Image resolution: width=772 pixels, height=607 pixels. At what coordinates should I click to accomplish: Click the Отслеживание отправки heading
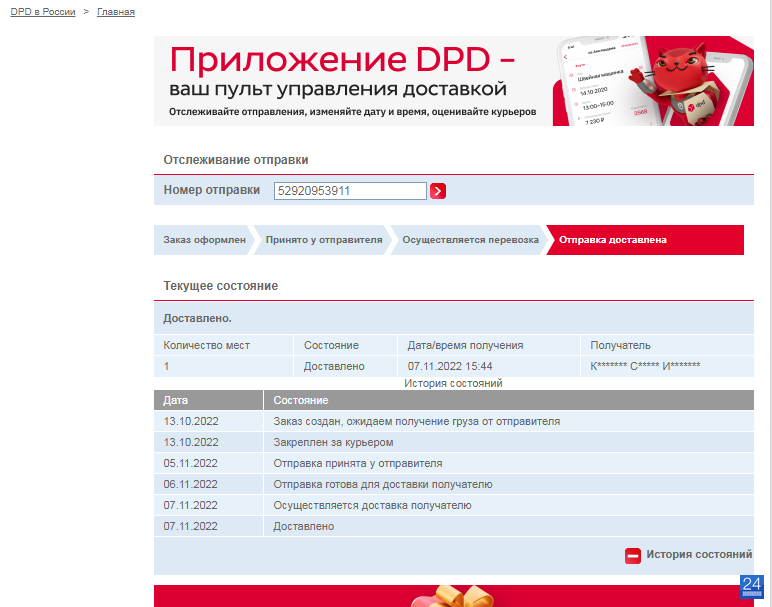(x=236, y=160)
